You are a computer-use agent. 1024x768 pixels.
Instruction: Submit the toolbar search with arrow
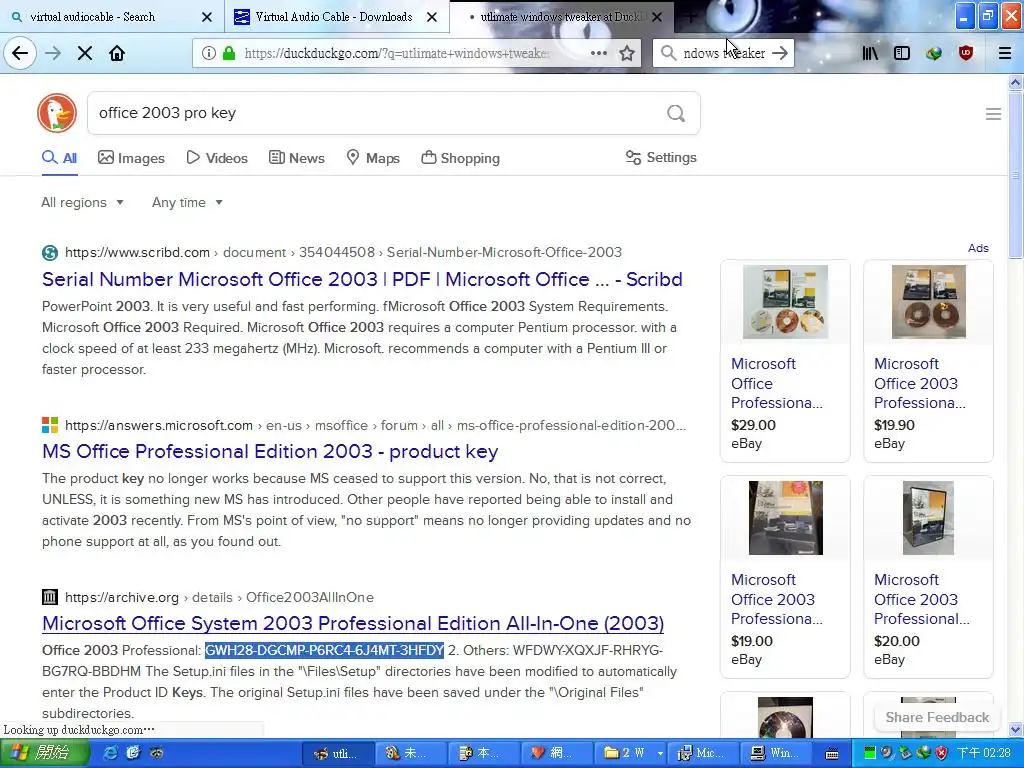780,53
